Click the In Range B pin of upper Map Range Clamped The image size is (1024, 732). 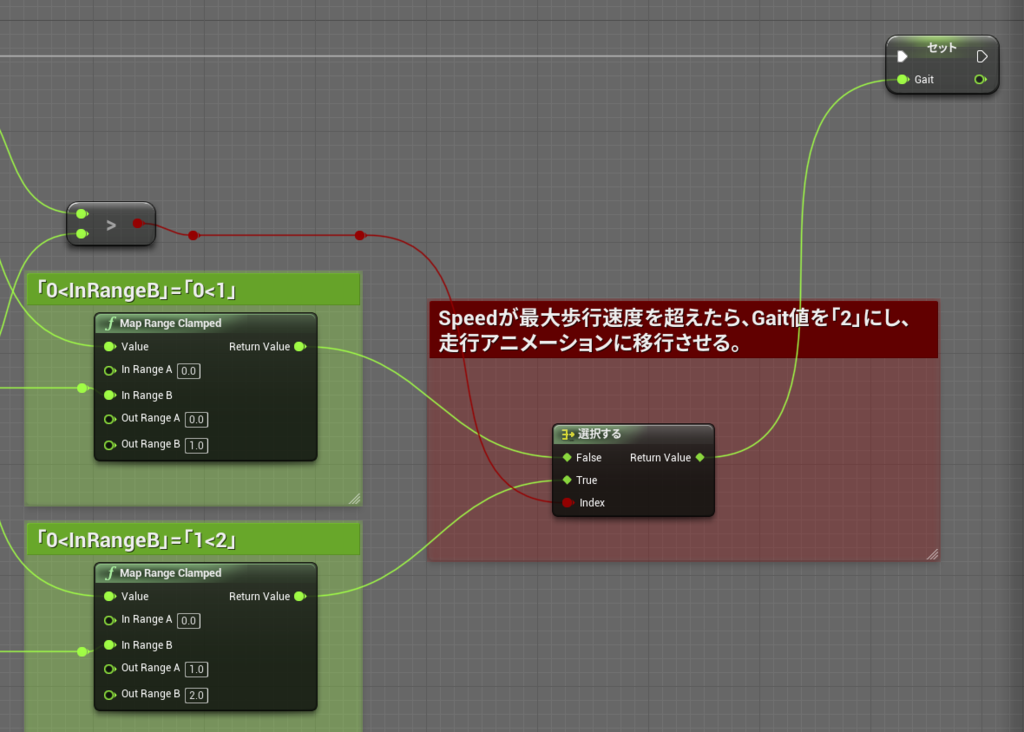(110, 395)
